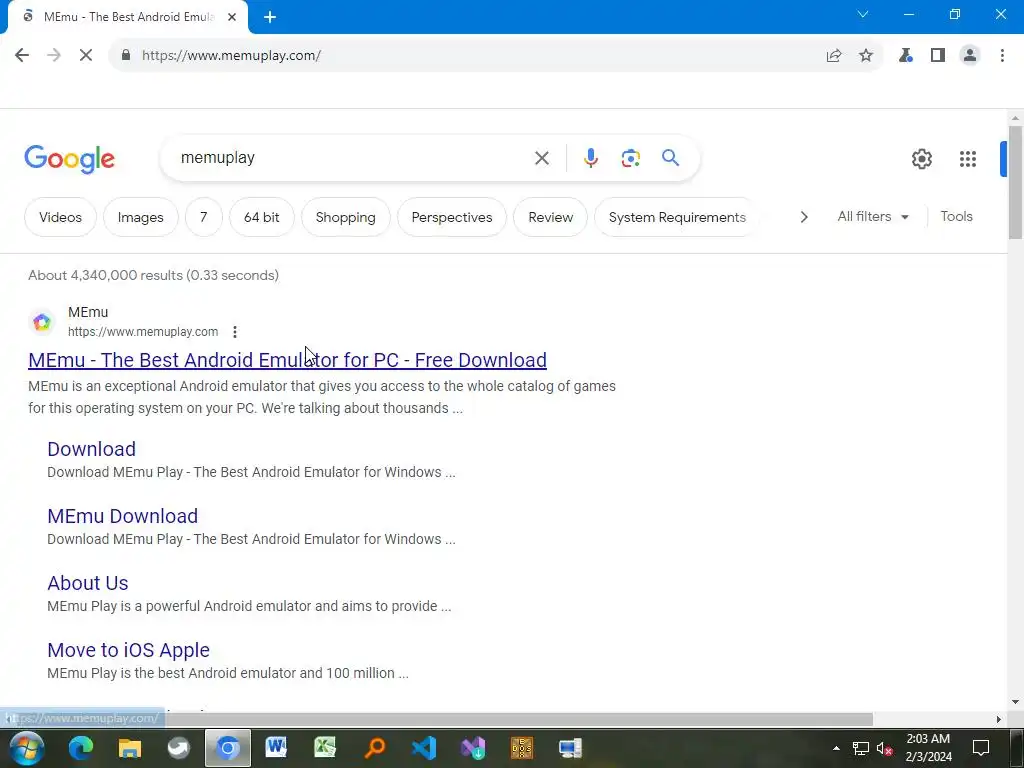1024x768 pixels.
Task: Open a new tab with plus button
Action: [x=270, y=18]
